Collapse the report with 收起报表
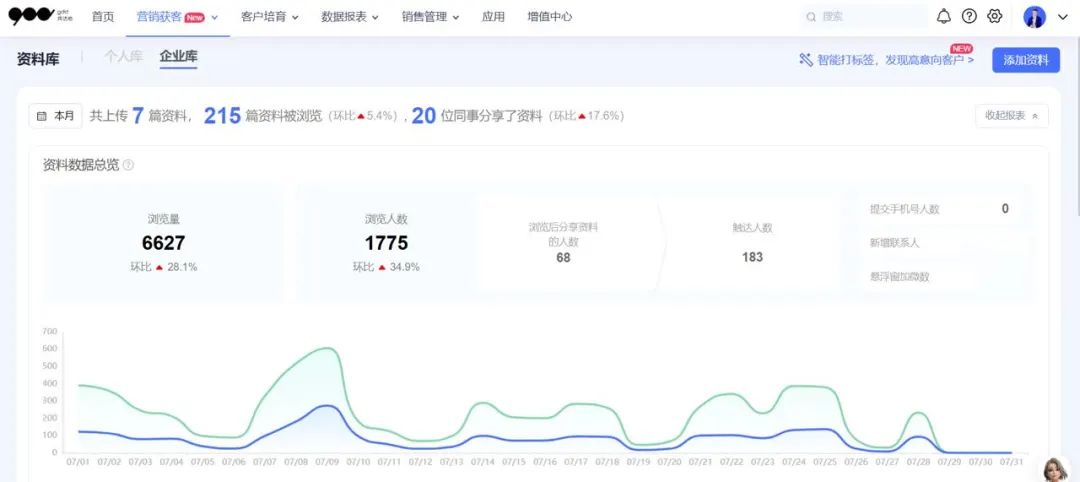Viewport: 1080px width, 482px height. click(1011, 116)
